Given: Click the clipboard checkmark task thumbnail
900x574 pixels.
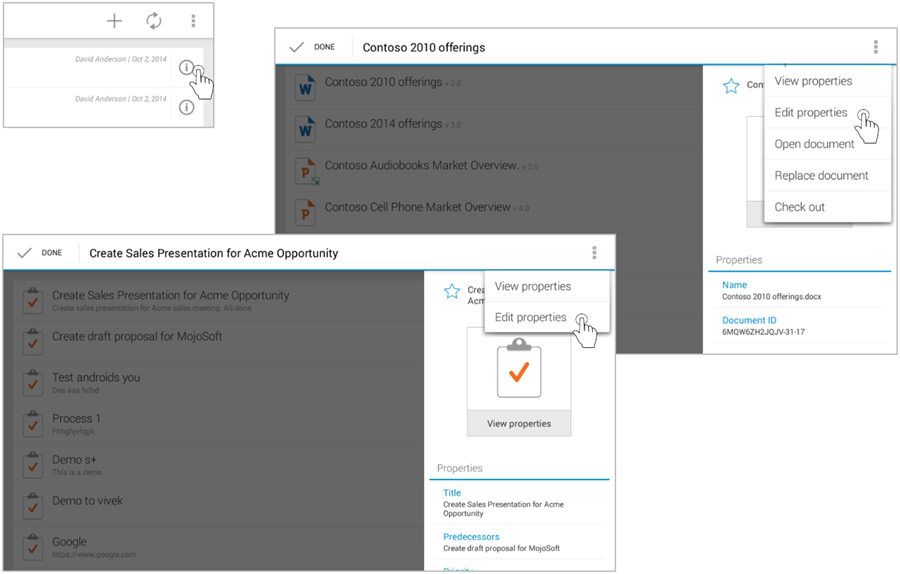Looking at the screenshot, I should (519, 369).
